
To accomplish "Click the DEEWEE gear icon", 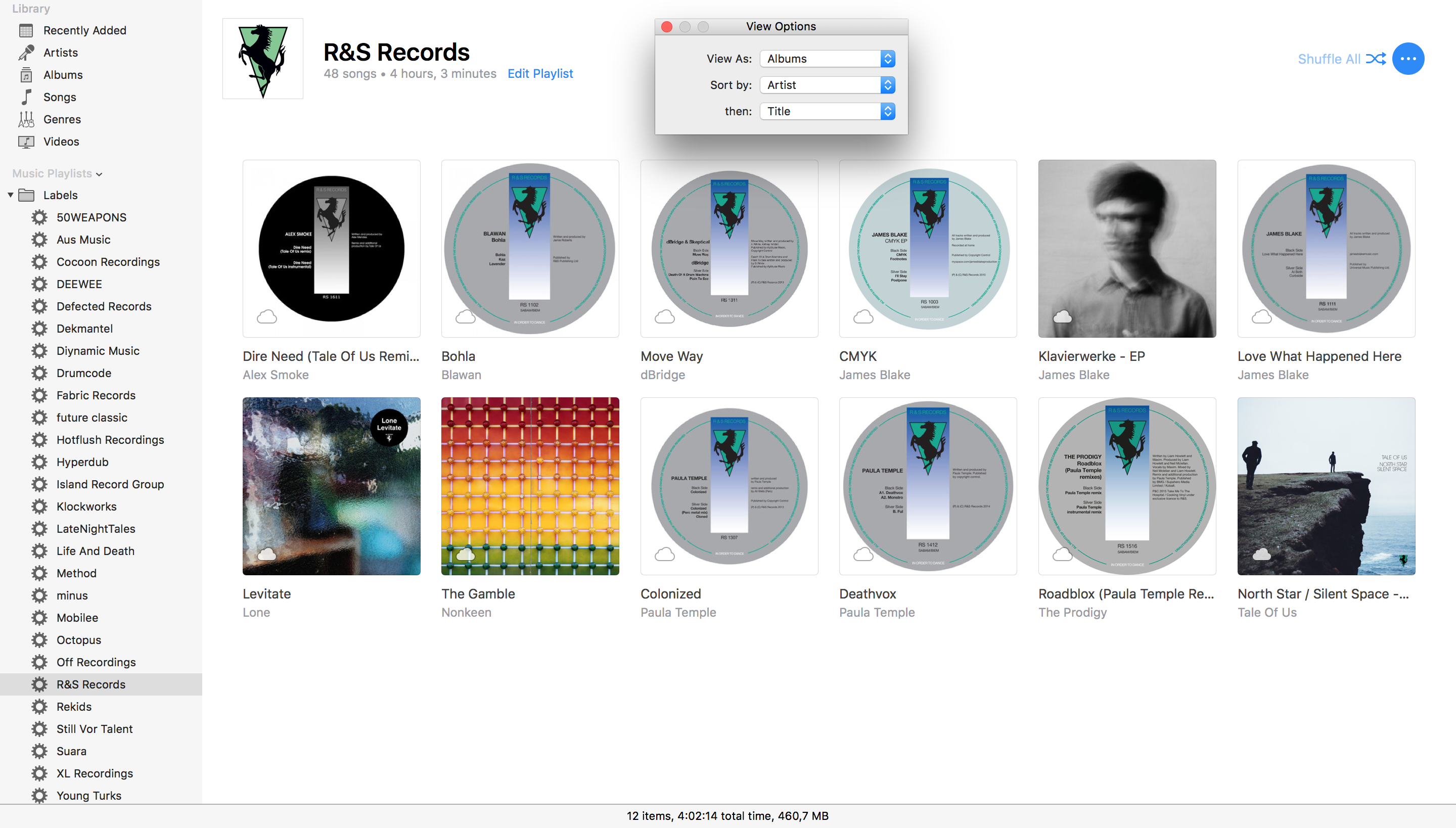I will point(39,284).
